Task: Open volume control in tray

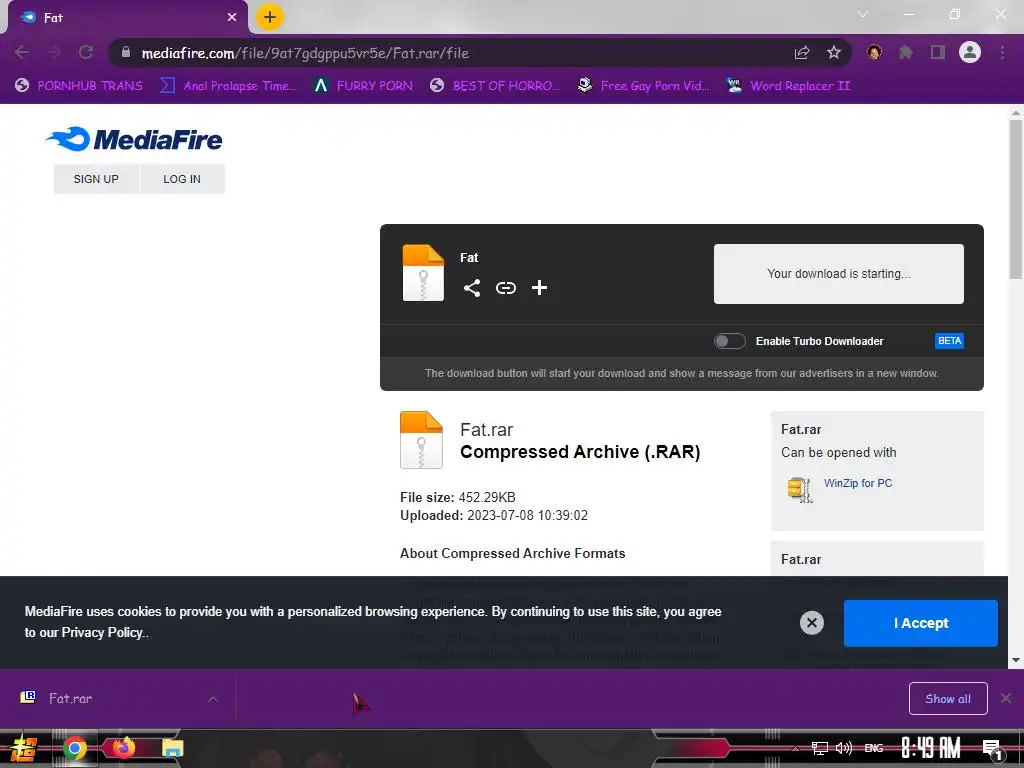Action: click(x=844, y=748)
